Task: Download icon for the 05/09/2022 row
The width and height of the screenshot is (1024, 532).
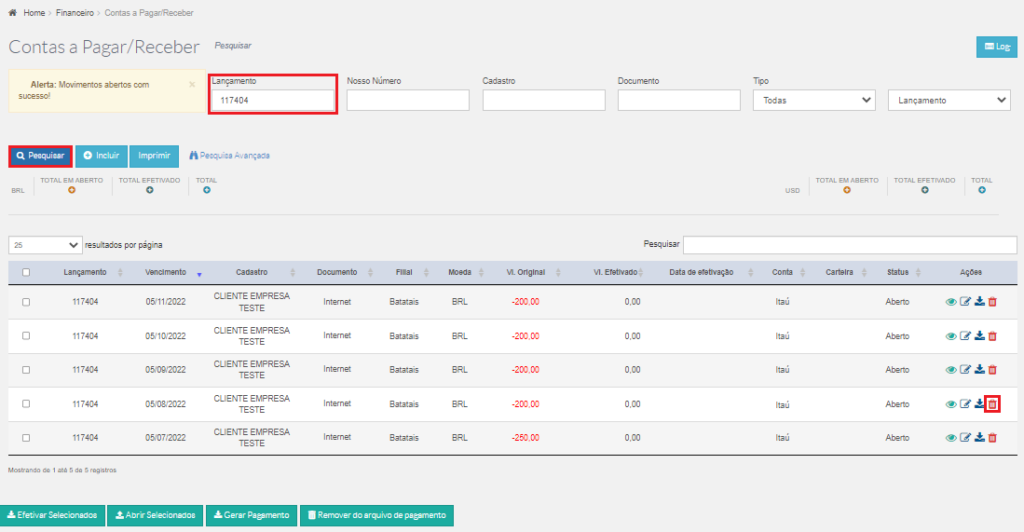Action: [x=980, y=369]
